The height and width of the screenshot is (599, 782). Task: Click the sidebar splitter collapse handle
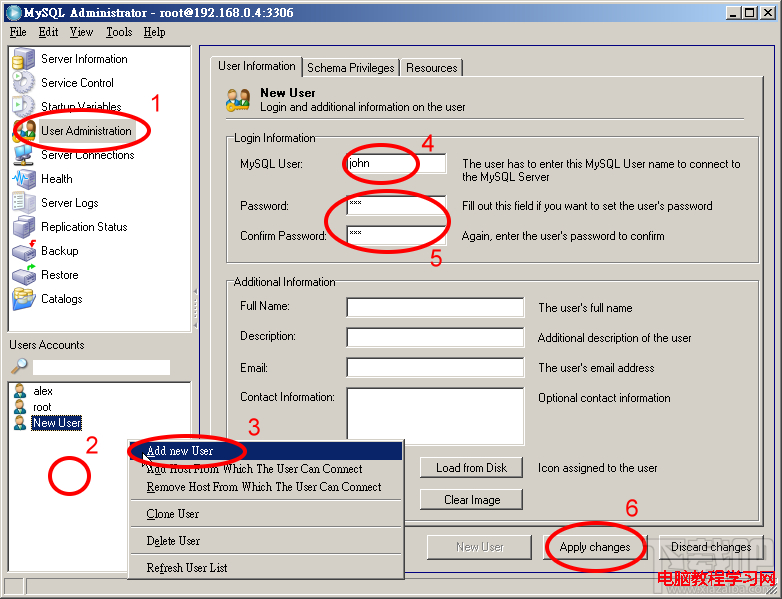(196, 308)
